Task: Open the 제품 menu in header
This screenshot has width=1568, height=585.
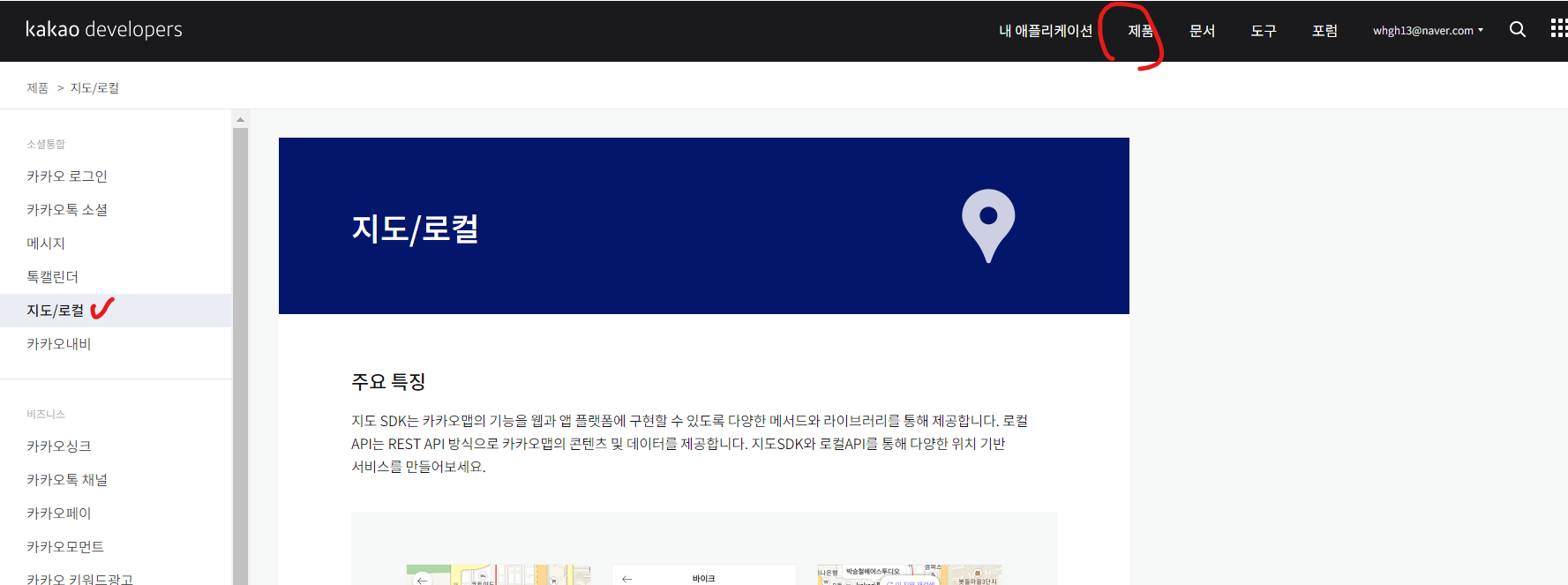Action: coord(1140,31)
